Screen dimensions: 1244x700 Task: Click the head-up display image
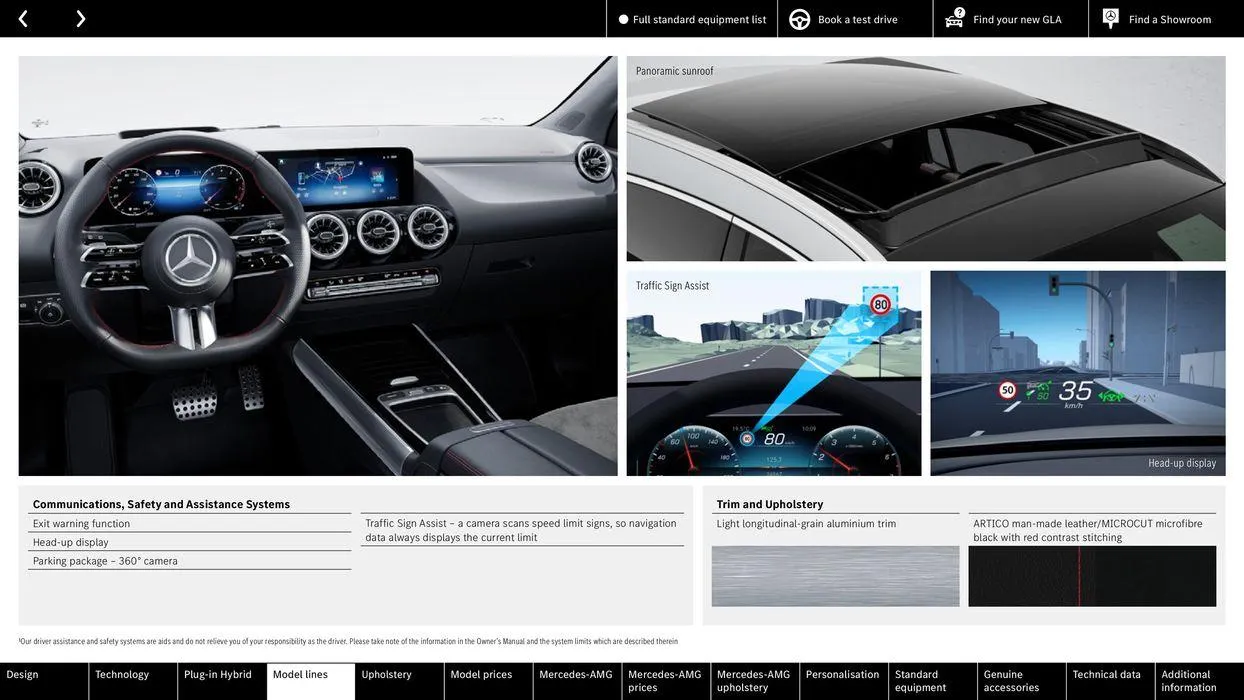pos(1078,373)
